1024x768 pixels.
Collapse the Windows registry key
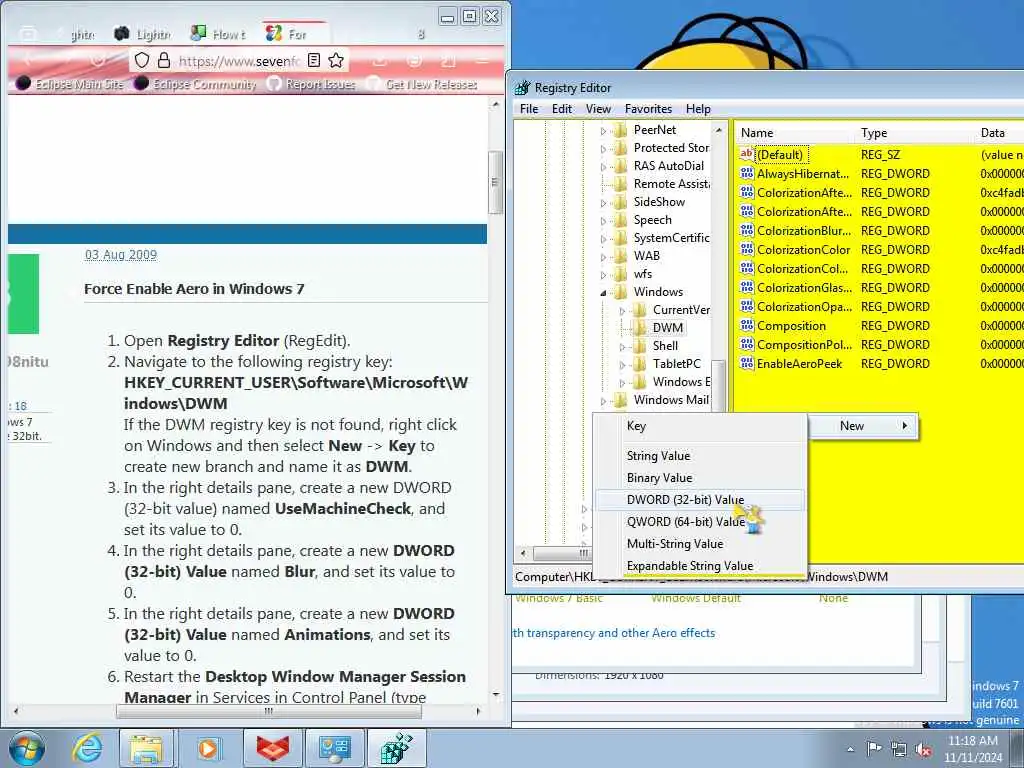pyautogui.click(x=603, y=293)
